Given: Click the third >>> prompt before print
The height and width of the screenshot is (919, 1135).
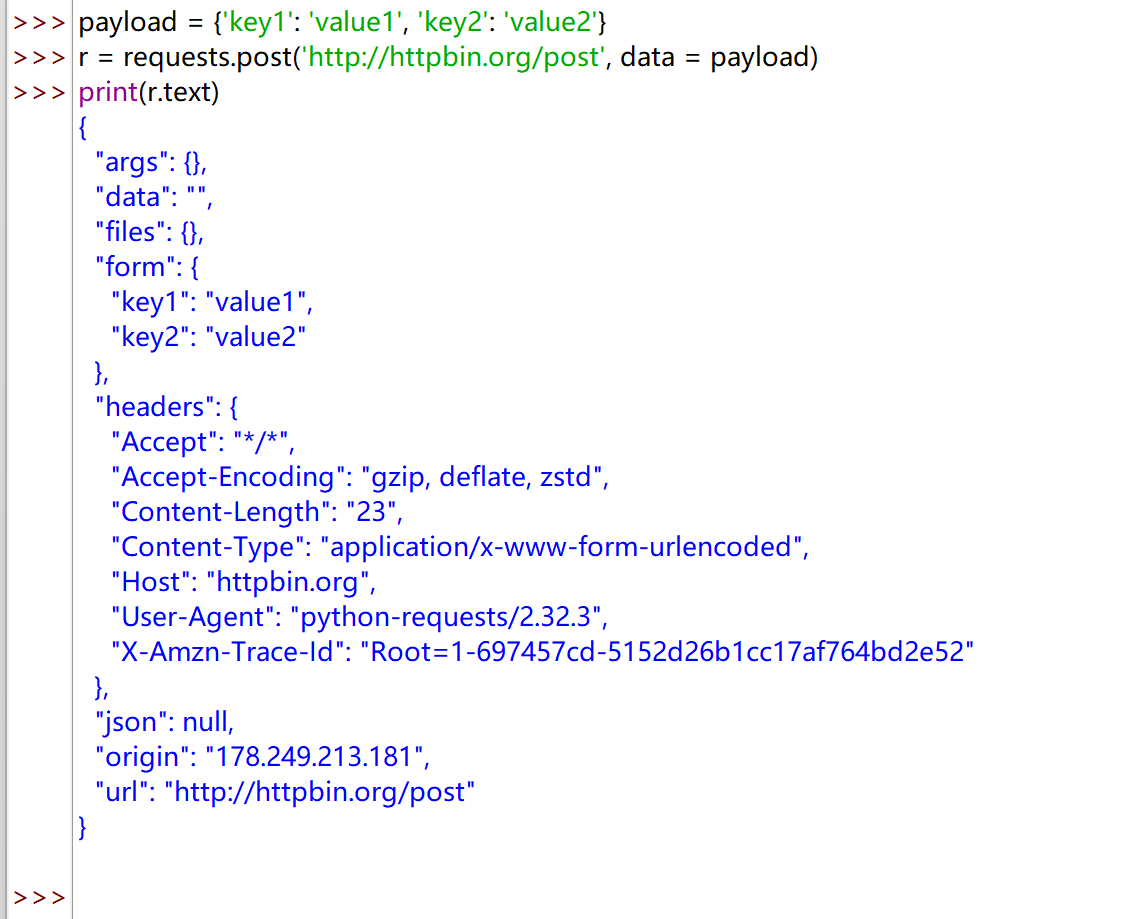Looking at the screenshot, I should click(x=39, y=93).
